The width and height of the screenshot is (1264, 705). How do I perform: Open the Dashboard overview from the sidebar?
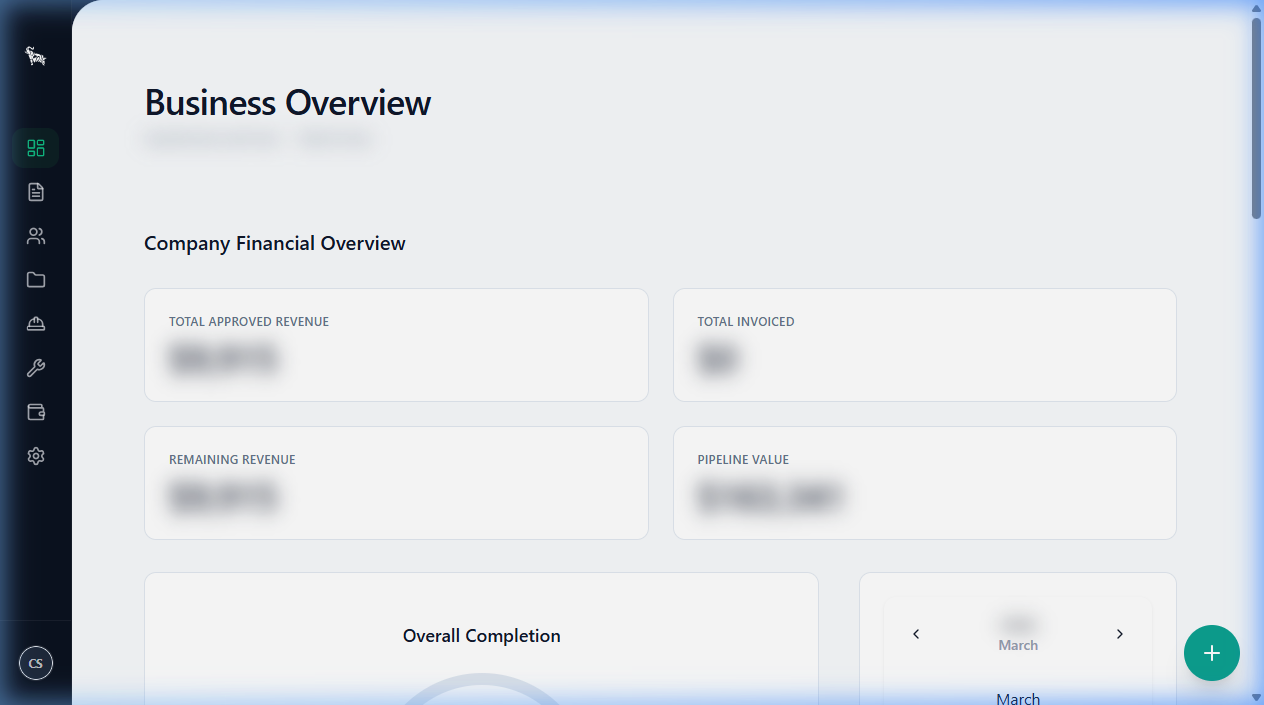(36, 147)
